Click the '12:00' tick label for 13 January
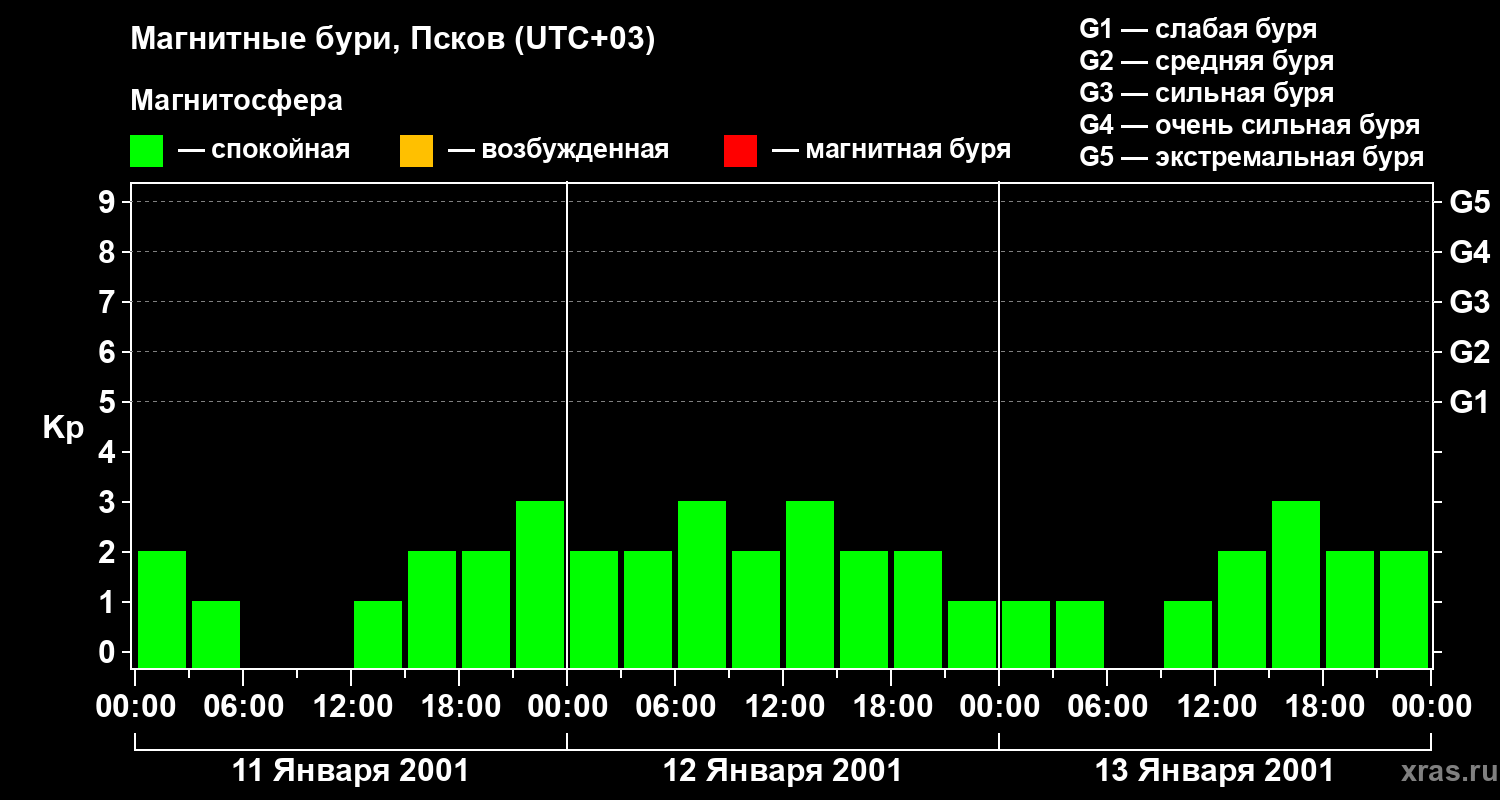 click(1215, 707)
